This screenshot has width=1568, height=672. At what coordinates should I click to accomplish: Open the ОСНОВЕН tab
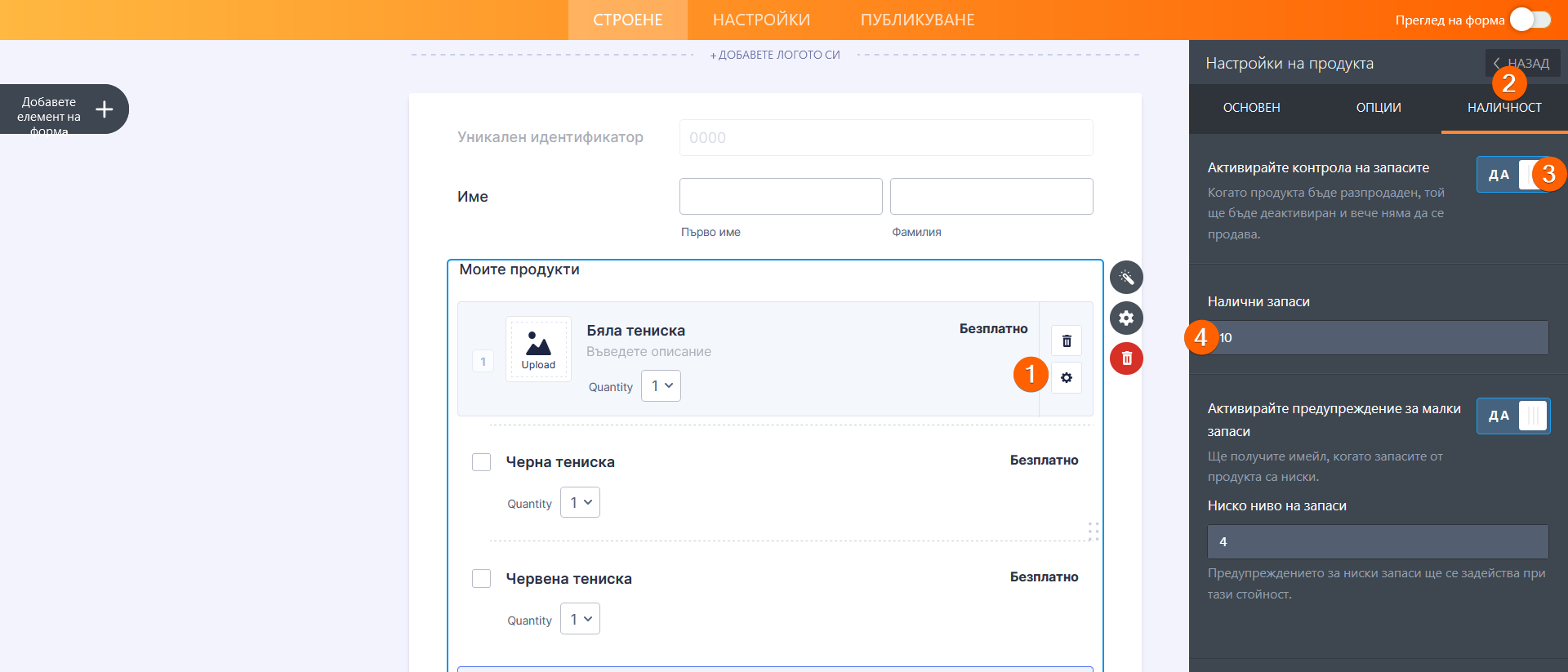click(x=1251, y=108)
